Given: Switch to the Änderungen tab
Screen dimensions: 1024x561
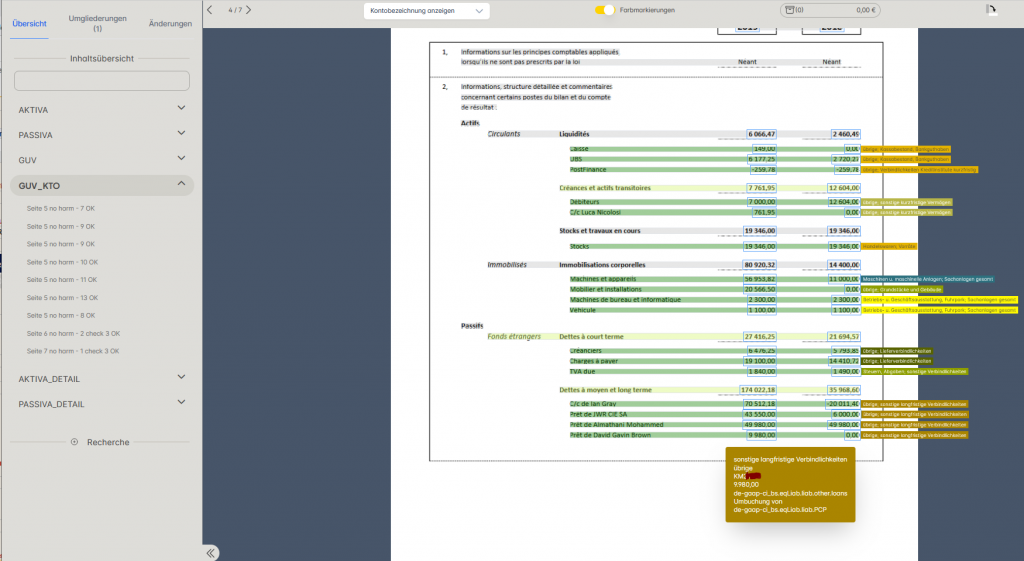Looking at the screenshot, I should tap(170, 23).
